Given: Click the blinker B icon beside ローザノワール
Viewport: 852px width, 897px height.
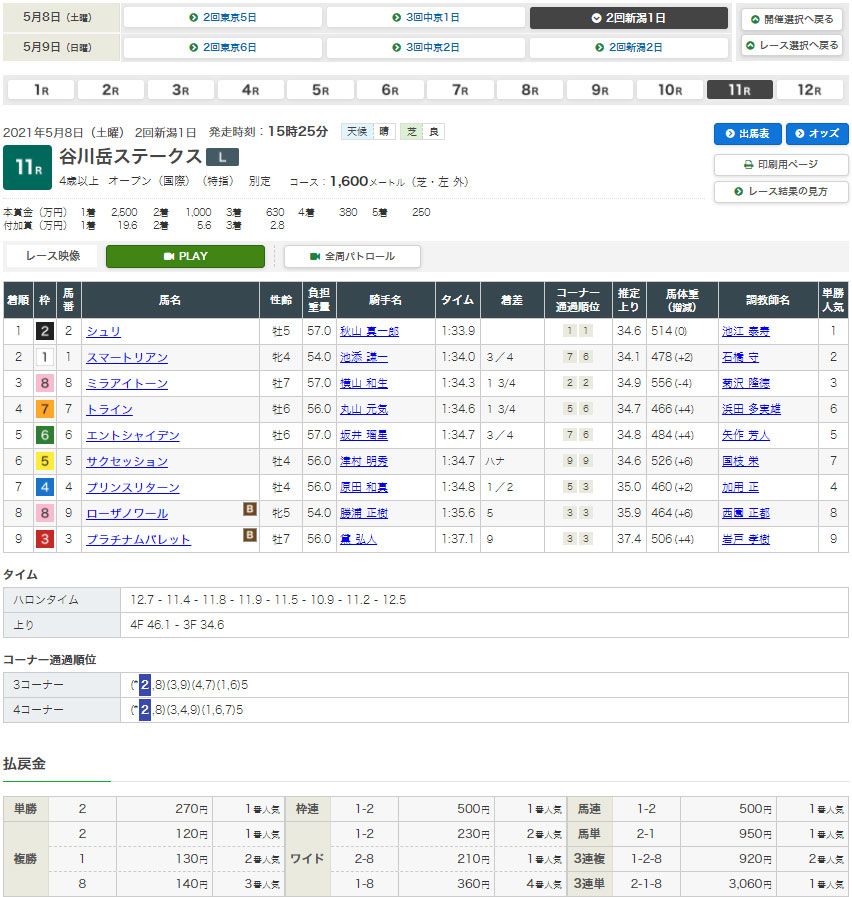Looking at the screenshot, I should 250,508.
